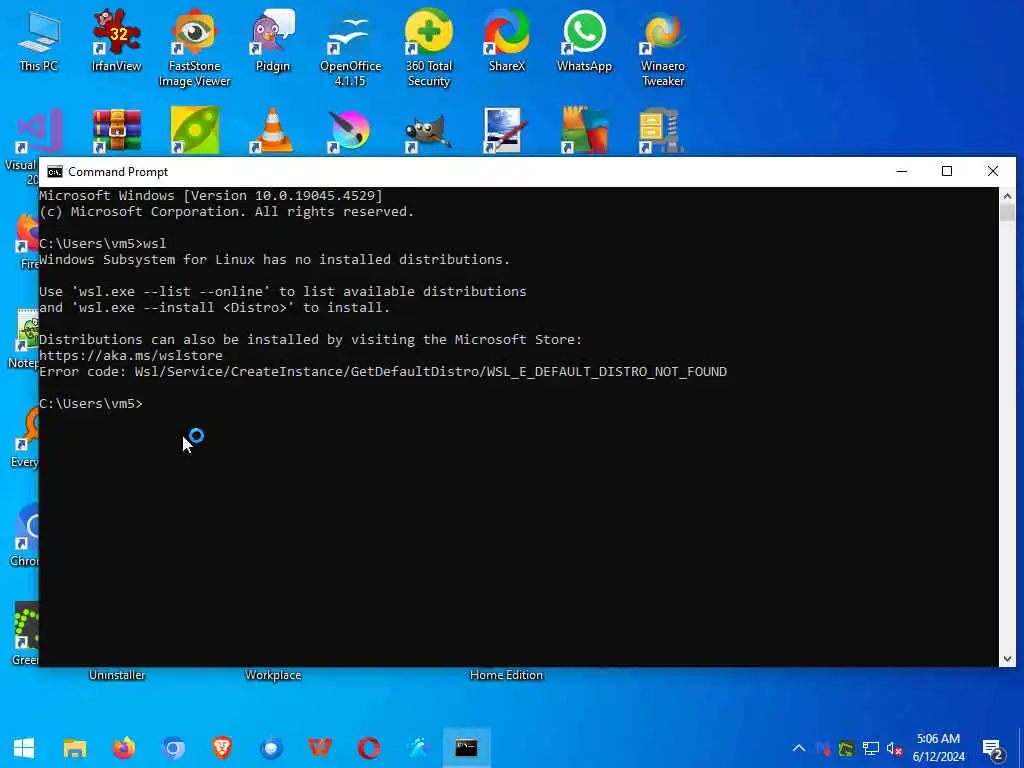Launch the IrfanView desktop shortcut
Image resolution: width=1024 pixels, height=768 pixels.
pos(116,42)
